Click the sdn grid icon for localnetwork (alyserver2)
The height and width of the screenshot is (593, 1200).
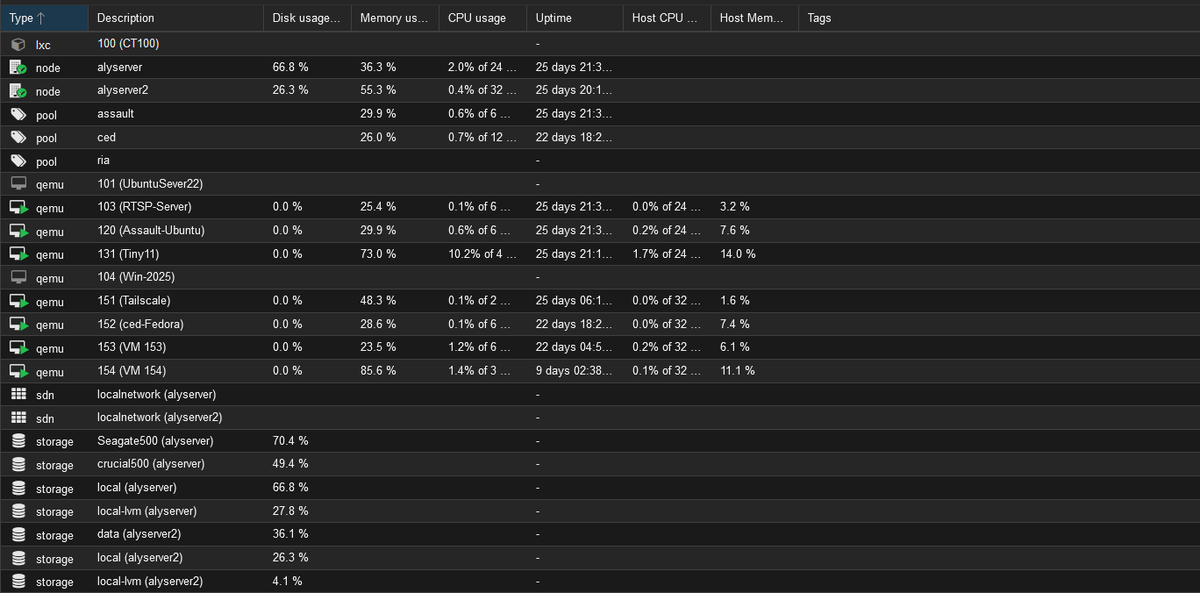[x=17, y=417]
